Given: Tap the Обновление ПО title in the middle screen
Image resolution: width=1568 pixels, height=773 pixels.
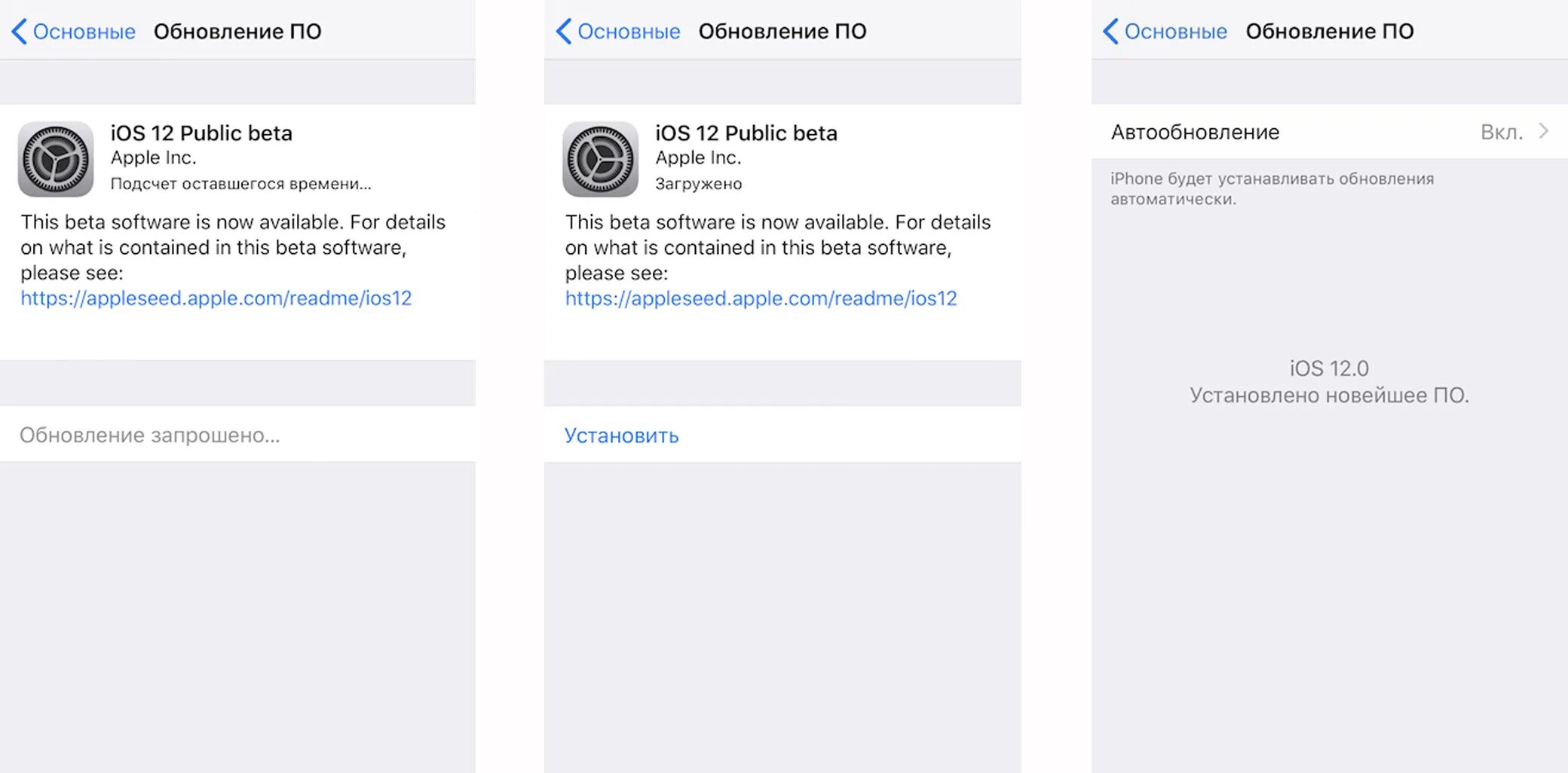Looking at the screenshot, I should (x=782, y=32).
